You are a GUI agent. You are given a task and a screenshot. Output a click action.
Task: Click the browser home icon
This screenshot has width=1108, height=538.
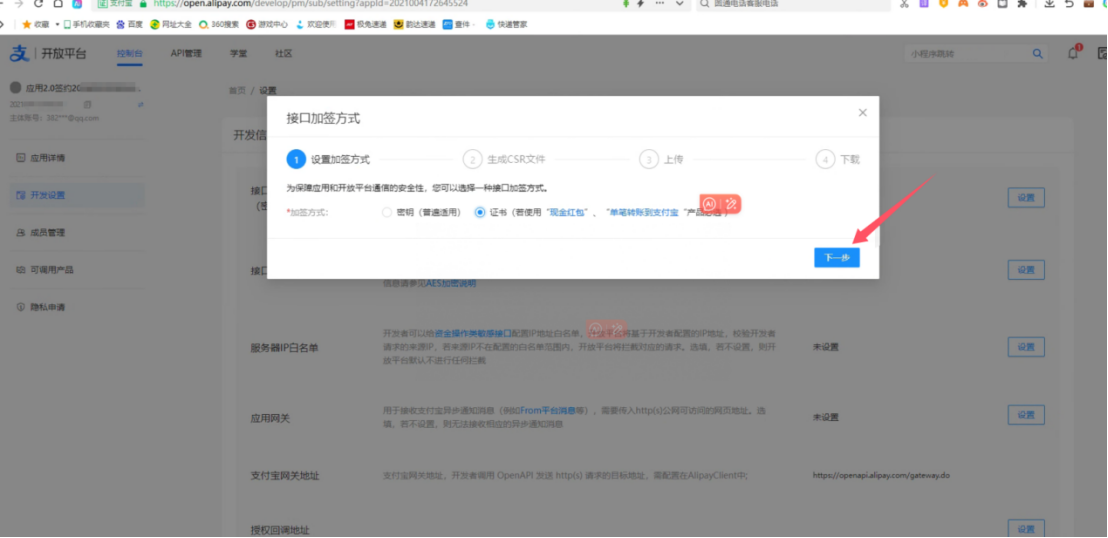point(58,4)
